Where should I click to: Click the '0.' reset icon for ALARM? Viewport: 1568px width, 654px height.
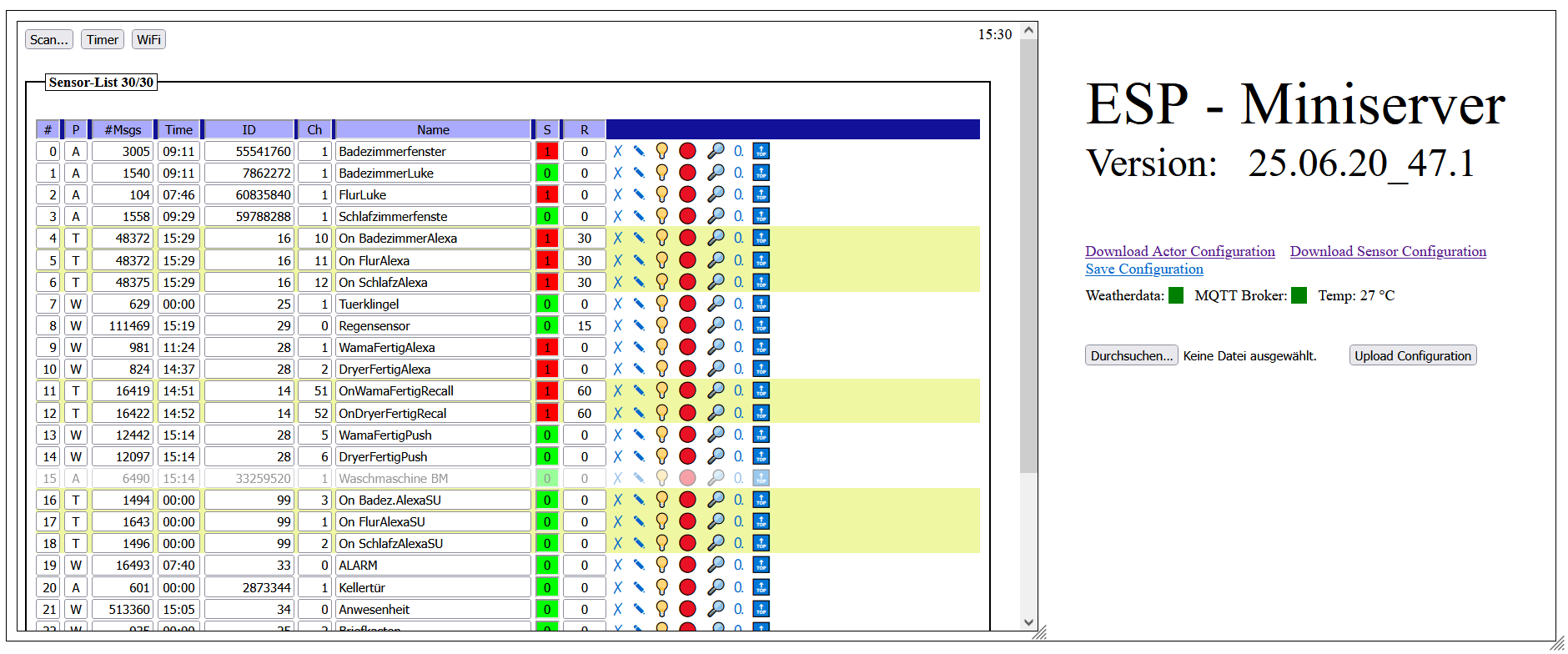coord(739,566)
